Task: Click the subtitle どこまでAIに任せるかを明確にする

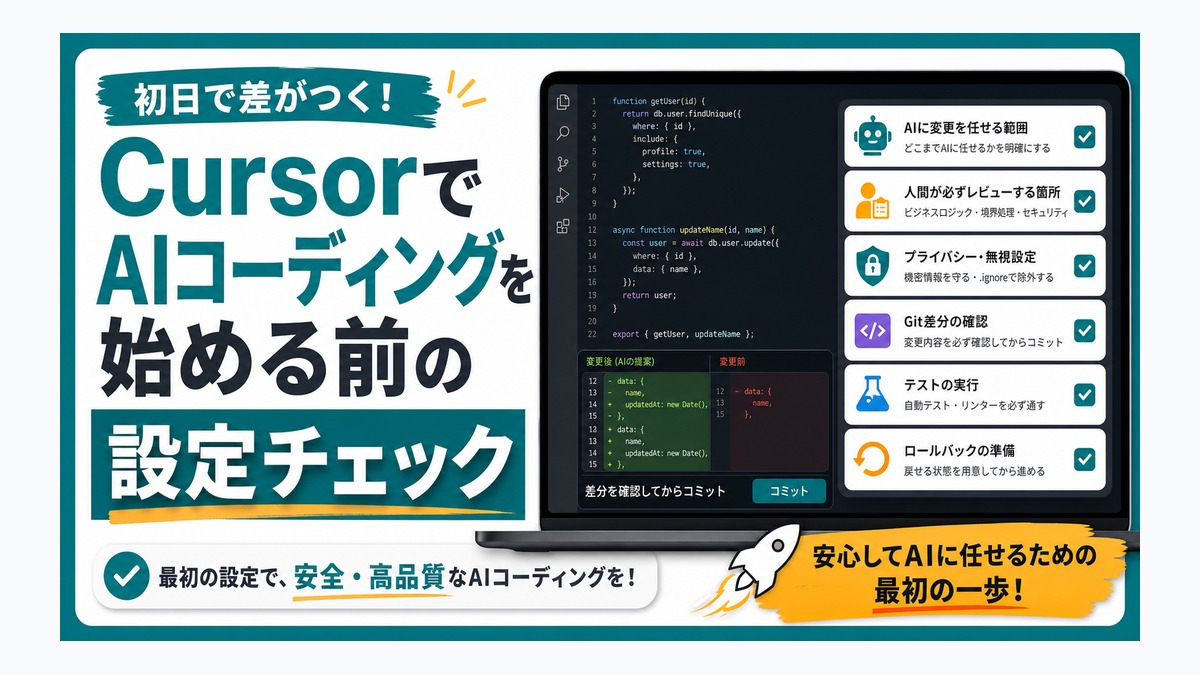Action: pos(975,148)
